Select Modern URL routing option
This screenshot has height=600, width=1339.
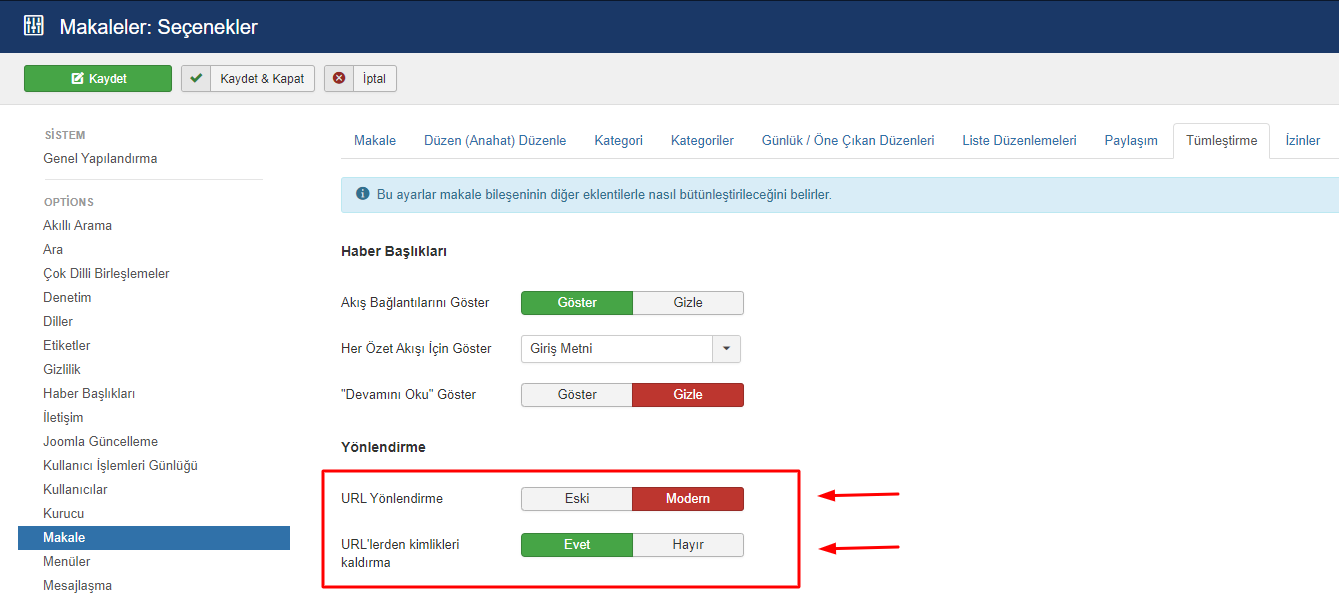pos(688,499)
